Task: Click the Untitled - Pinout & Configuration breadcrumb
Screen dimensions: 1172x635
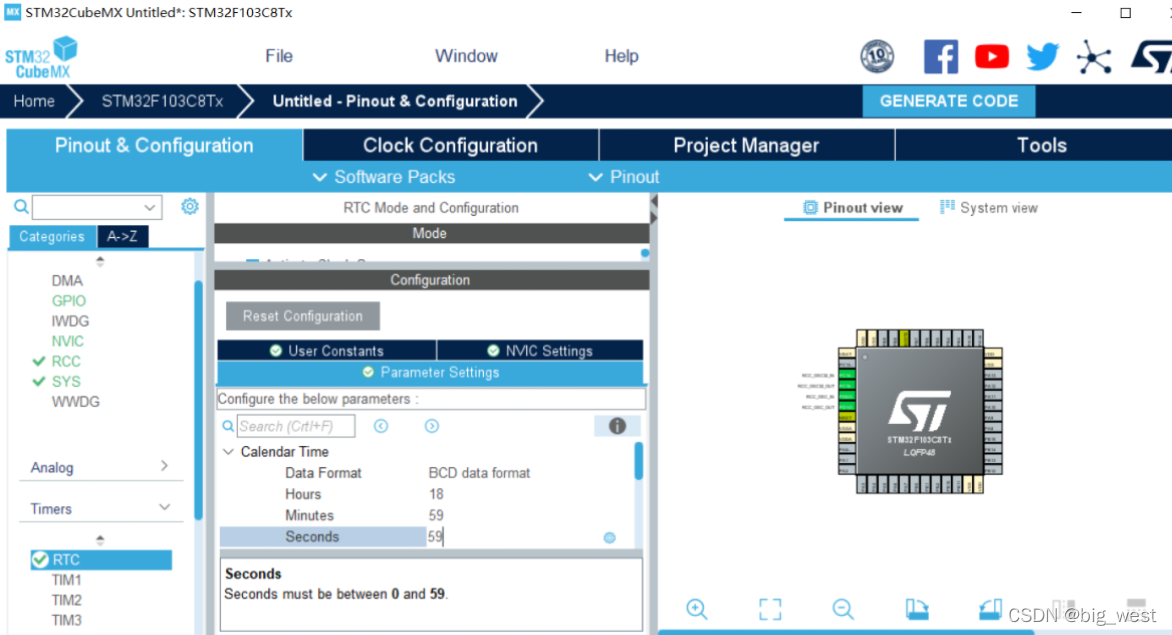Action: click(x=395, y=101)
